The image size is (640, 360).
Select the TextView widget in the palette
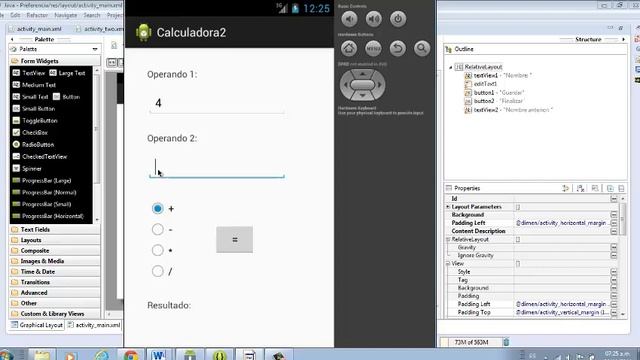(x=29, y=73)
